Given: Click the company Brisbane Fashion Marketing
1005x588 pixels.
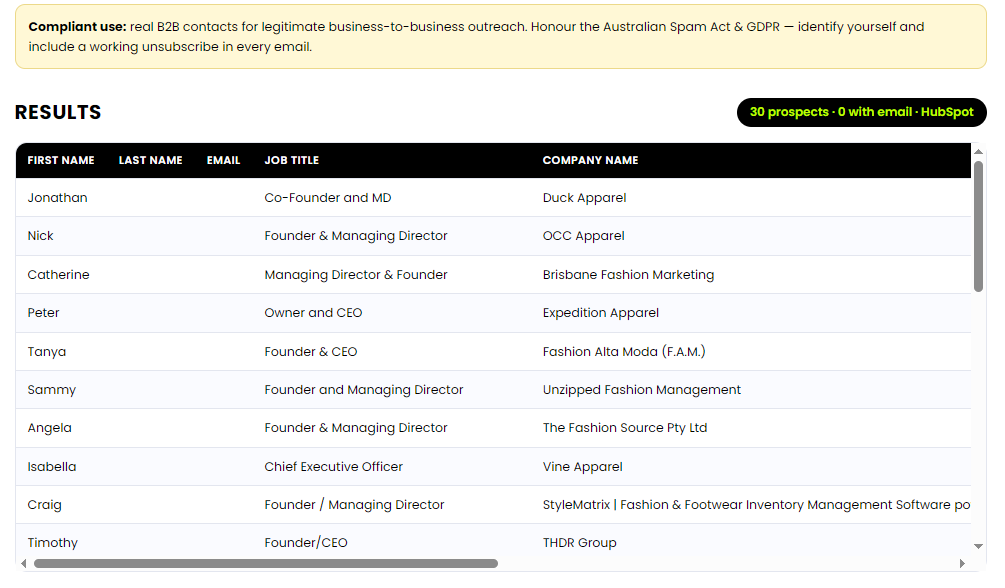Looking at the screenshot, I should point(628,274).
